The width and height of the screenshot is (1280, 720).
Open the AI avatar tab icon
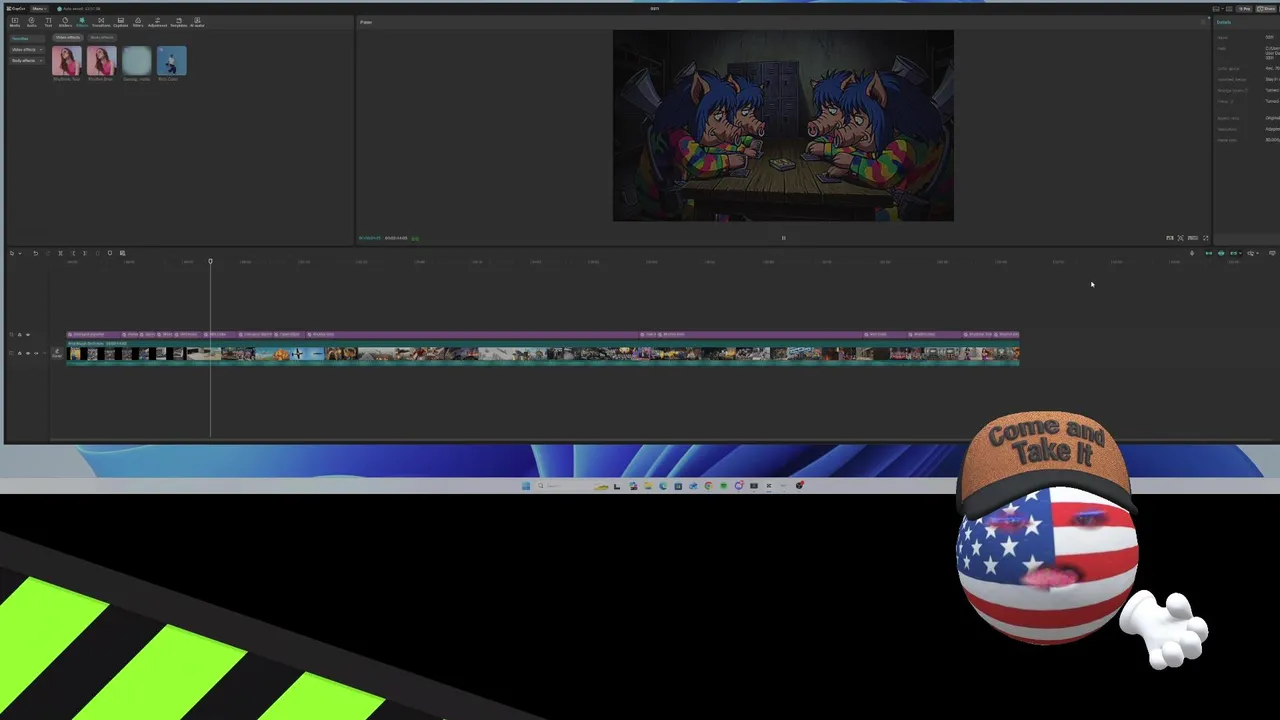(197, 20)
